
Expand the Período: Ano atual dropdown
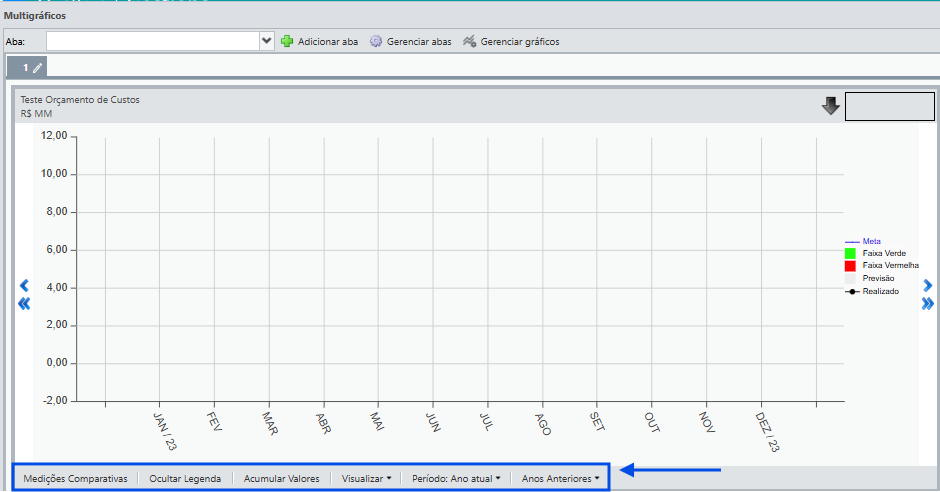point(456,478)
